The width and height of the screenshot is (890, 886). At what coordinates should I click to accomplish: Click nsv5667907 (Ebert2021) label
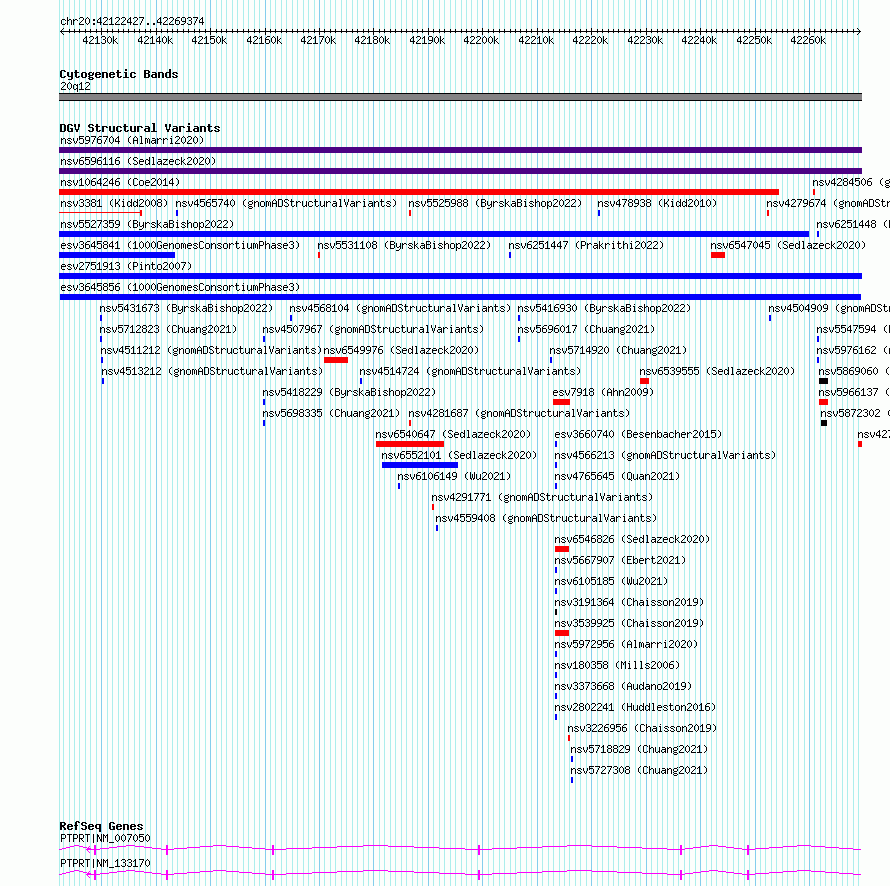click(620, 560)
